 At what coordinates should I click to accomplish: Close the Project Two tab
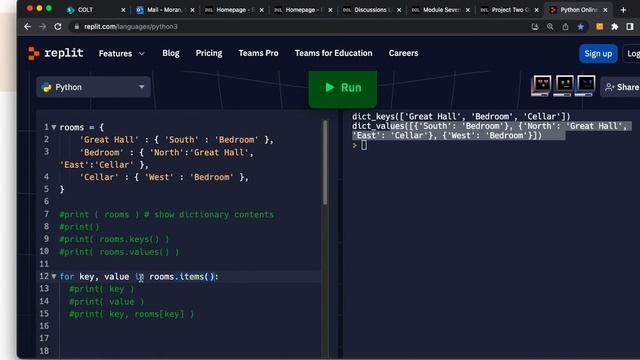[537, 10]
